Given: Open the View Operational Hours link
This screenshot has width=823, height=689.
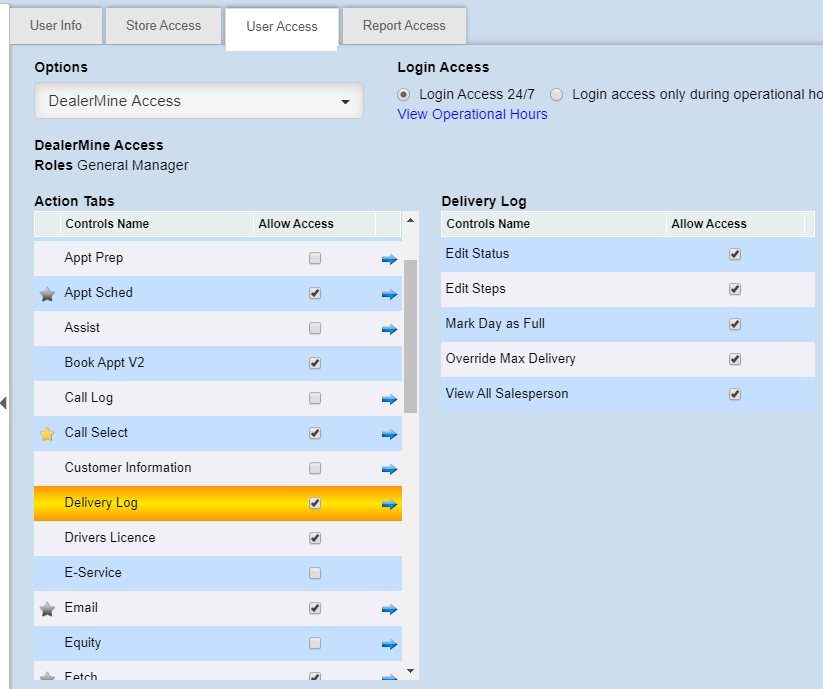Looking at the screenshot, I should 472,114.
